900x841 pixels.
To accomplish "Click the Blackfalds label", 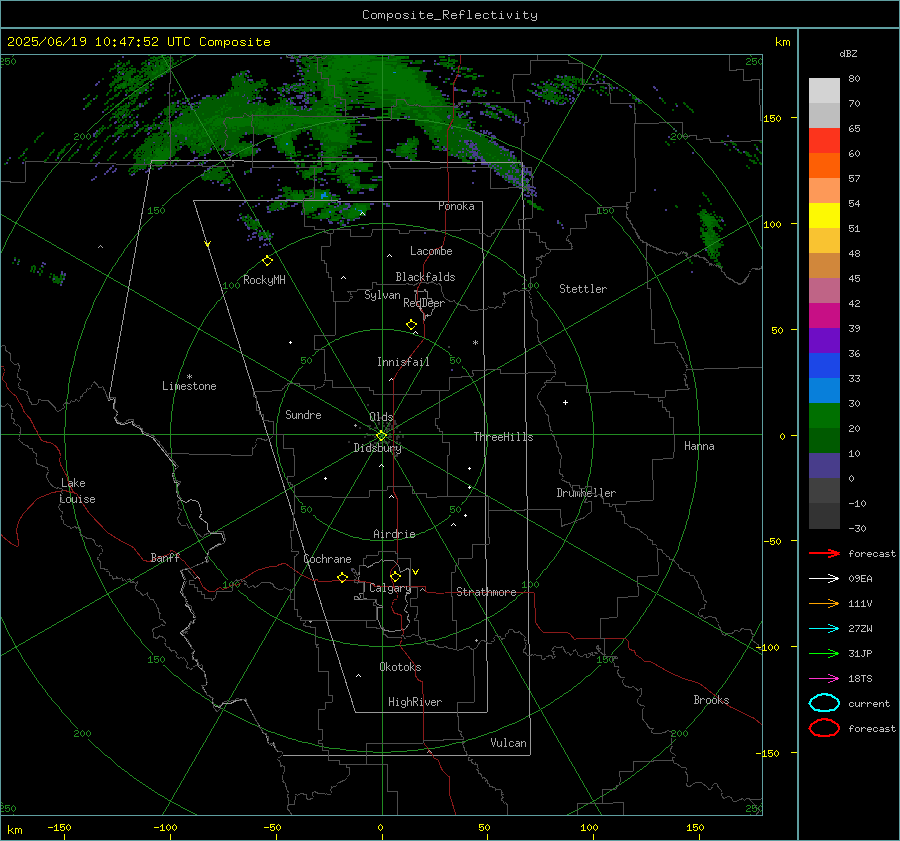I will (425, 277).
